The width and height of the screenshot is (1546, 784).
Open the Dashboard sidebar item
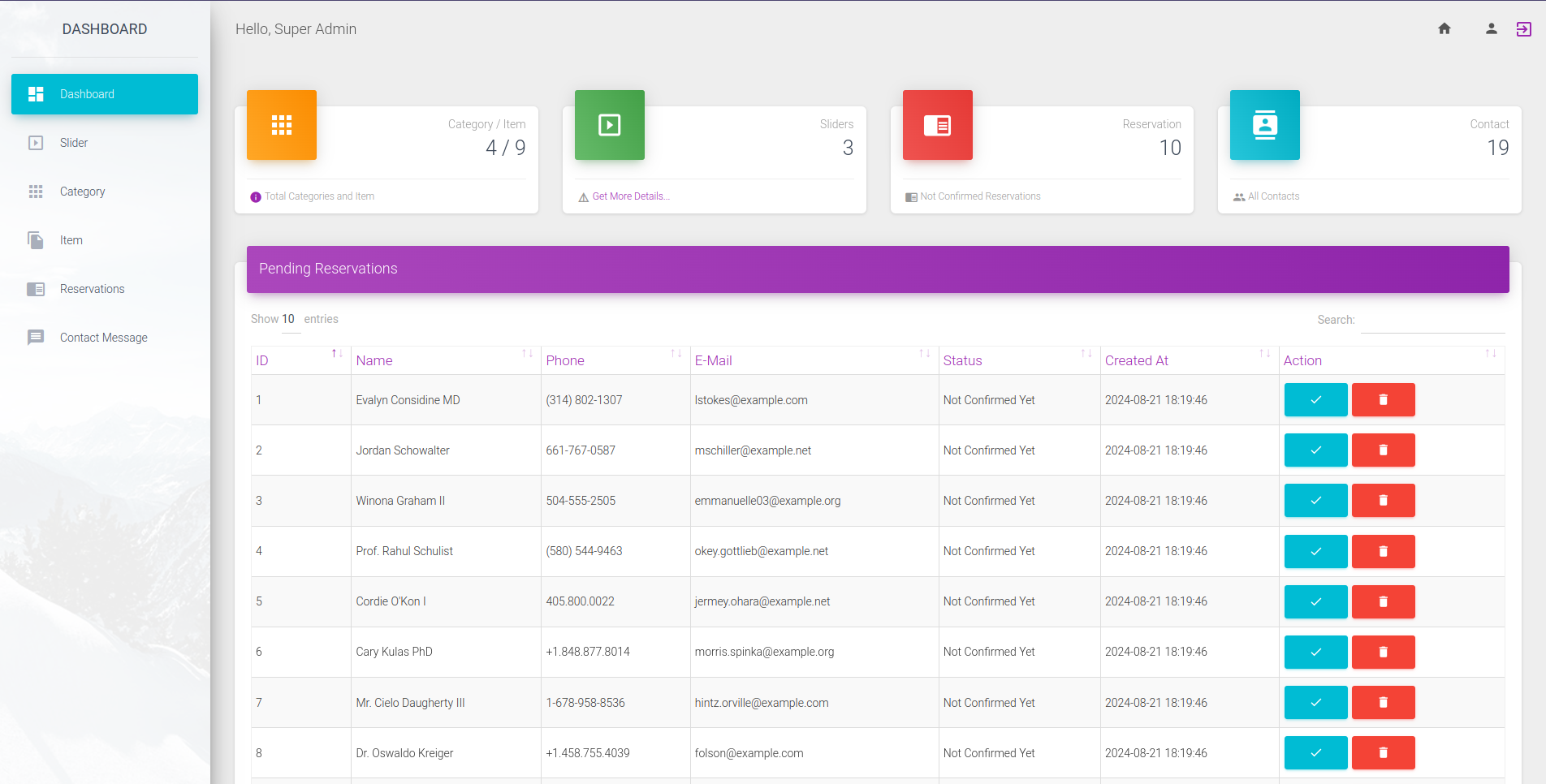(105, 94)
